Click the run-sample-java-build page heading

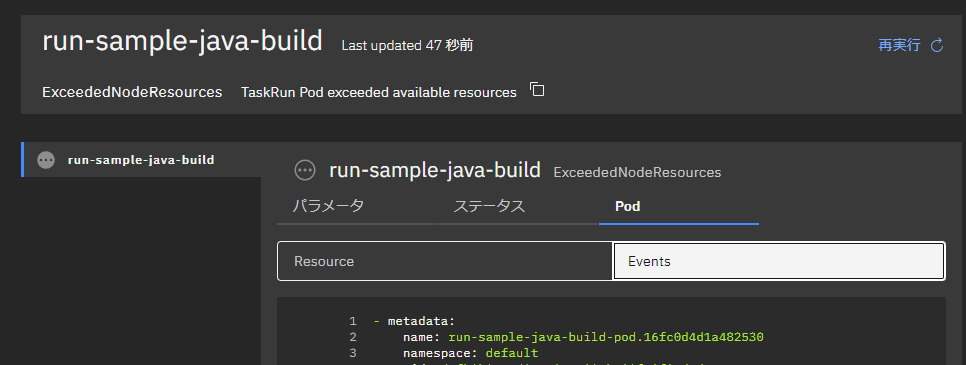(x=182, y=41)
